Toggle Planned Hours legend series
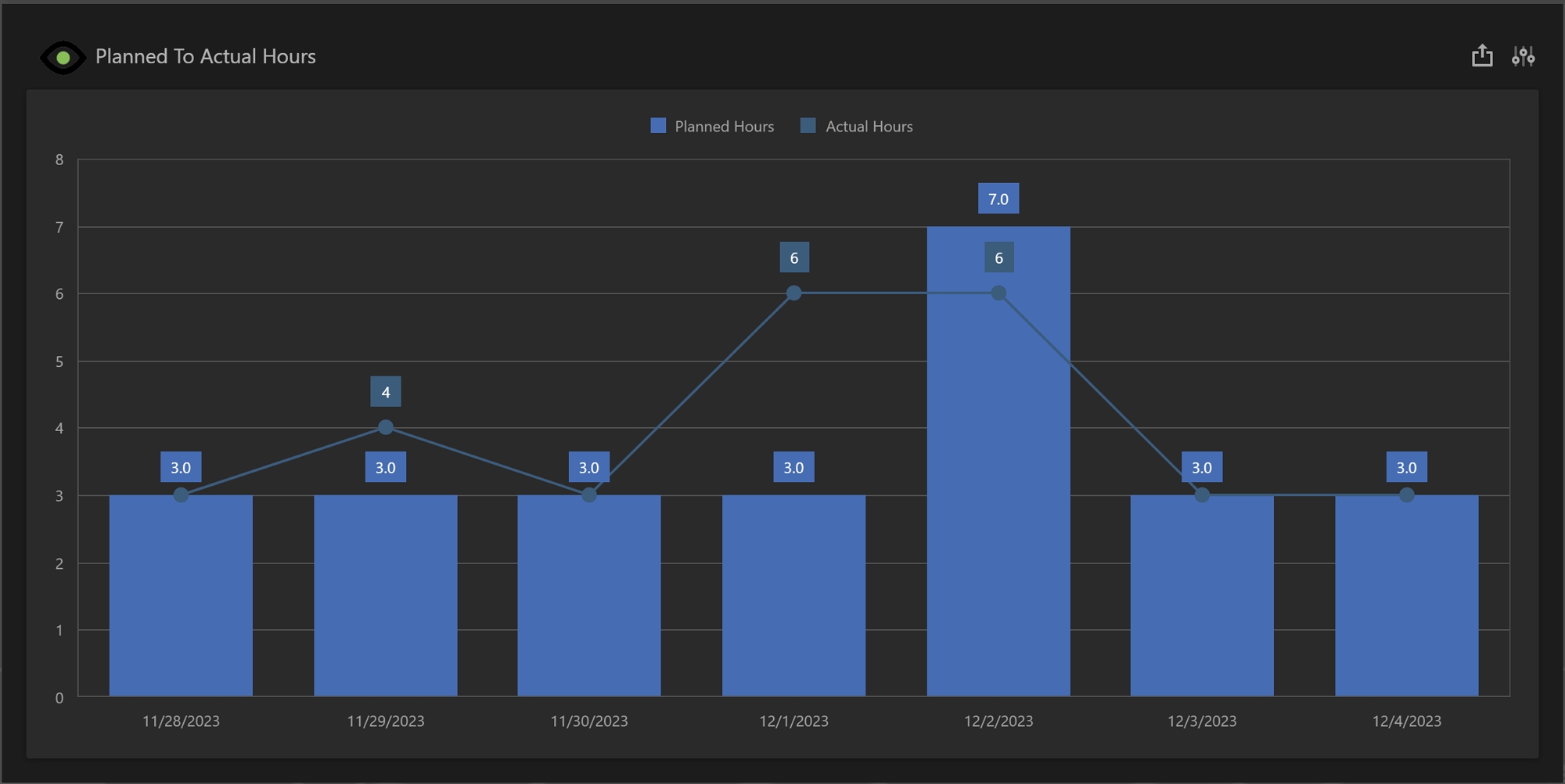Image resolution: width=1565 pixels, height=784 pixels. (x=724, y=127)
